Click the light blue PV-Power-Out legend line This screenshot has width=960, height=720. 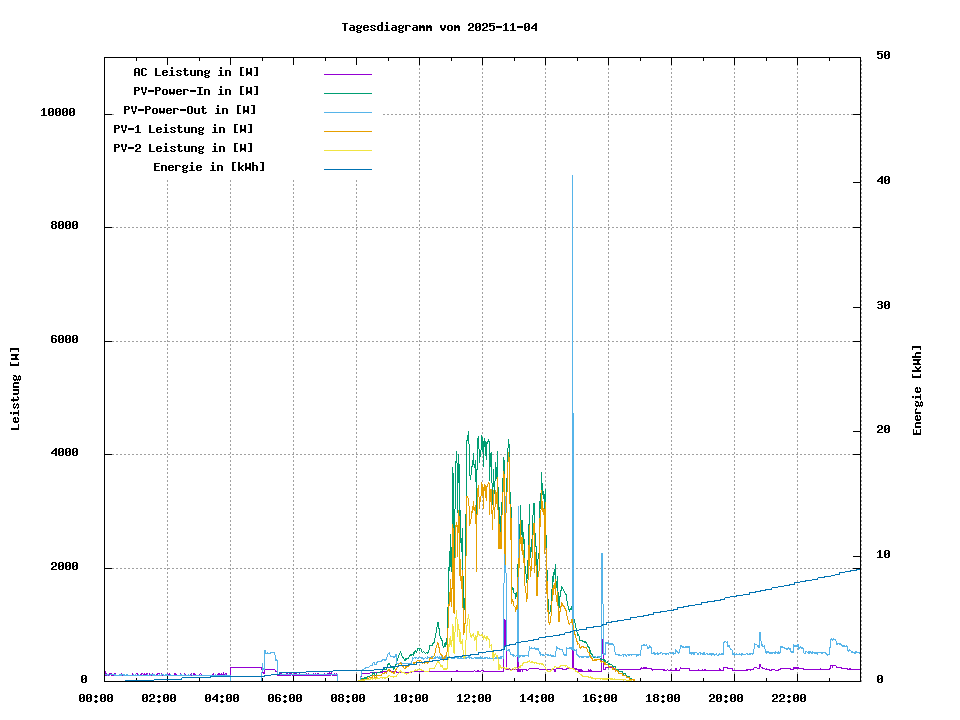(347, 112)
